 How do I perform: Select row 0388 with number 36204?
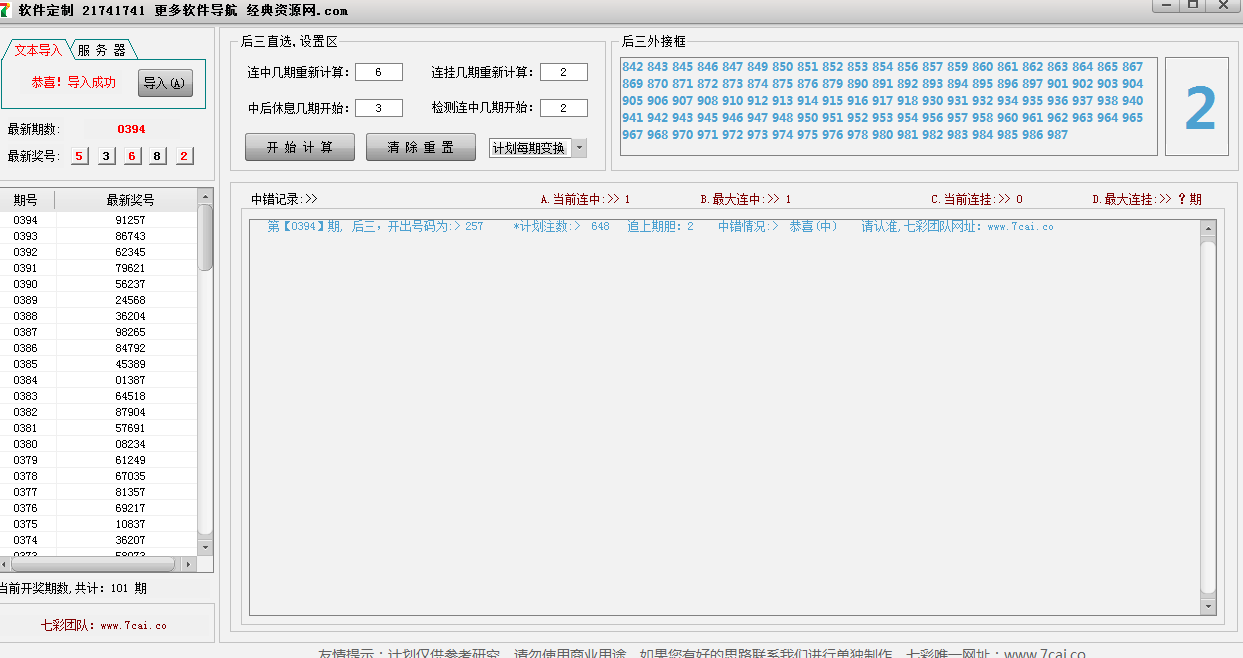coord(98,316)
